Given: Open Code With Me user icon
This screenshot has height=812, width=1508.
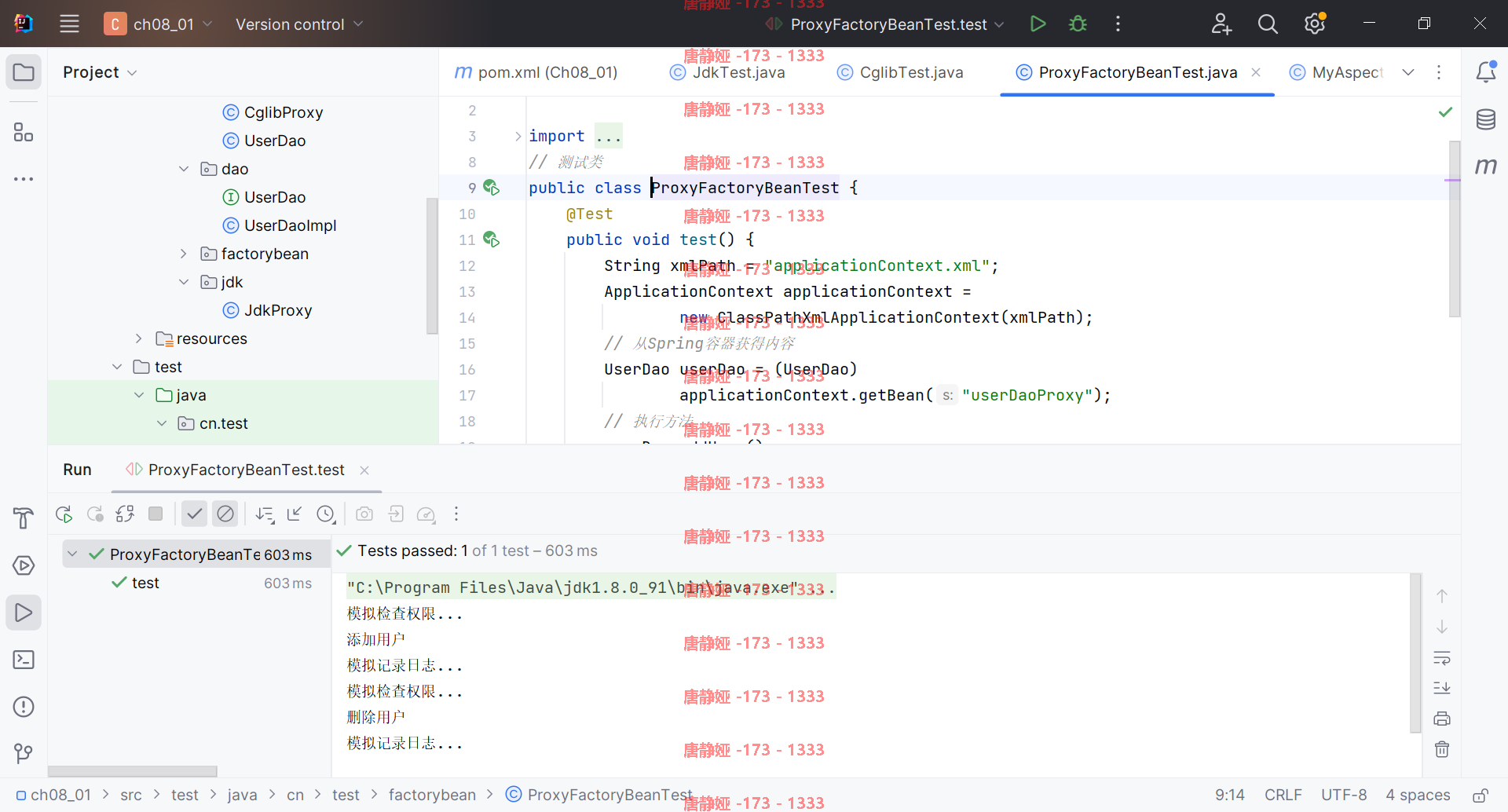Looking at the screenshot, I should (x=1221, y=24).
